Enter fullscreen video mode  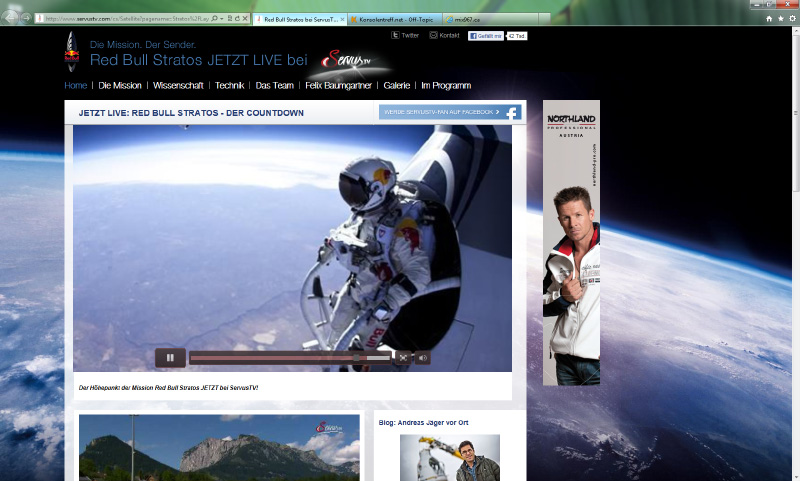click(403, 358)
